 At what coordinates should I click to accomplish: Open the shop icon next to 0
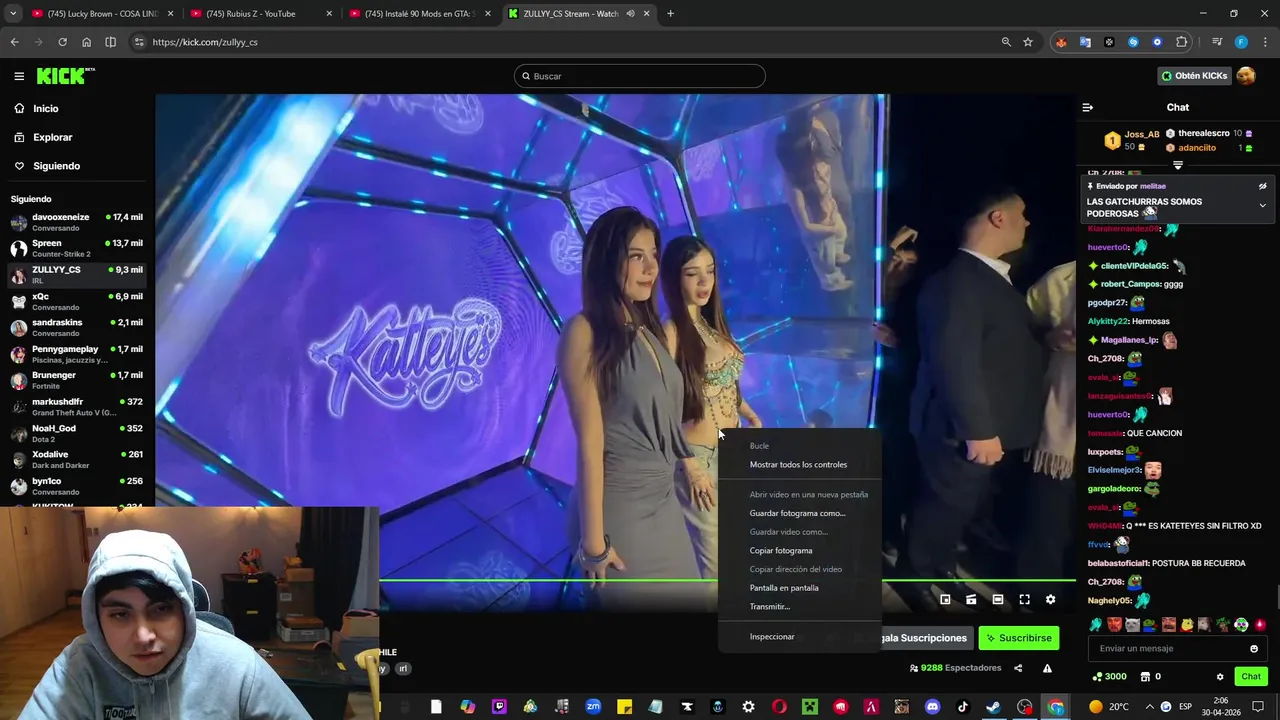coord(1145,677)
